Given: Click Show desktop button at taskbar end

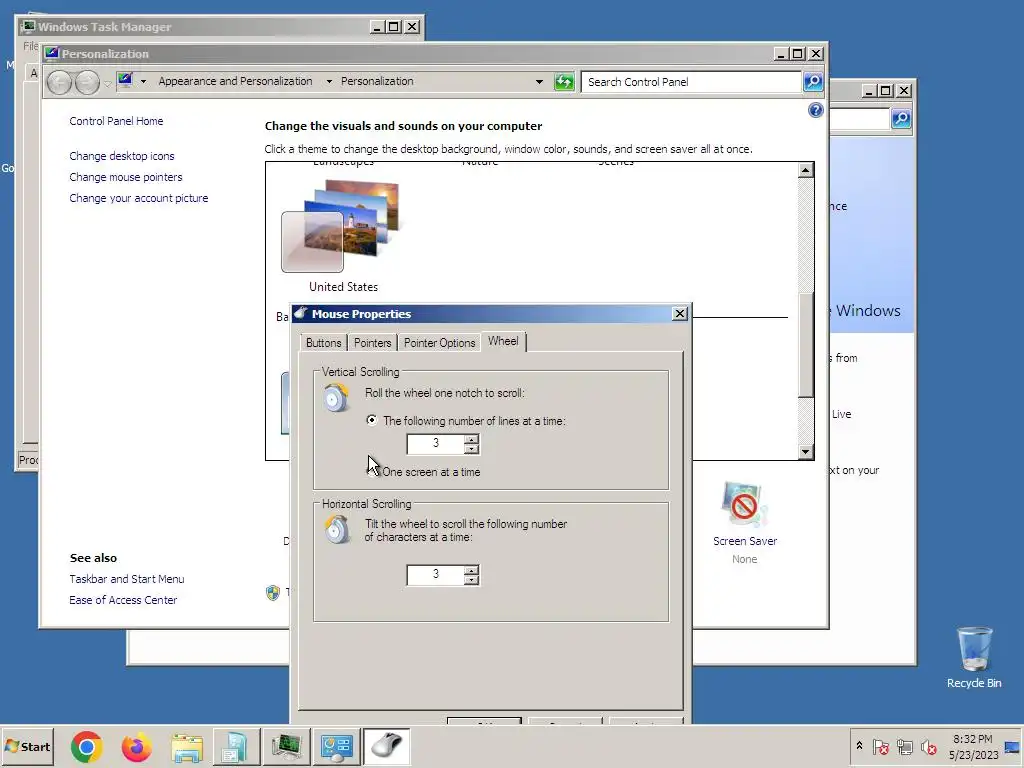Looking at the screenshot, I should [1013, 746].
